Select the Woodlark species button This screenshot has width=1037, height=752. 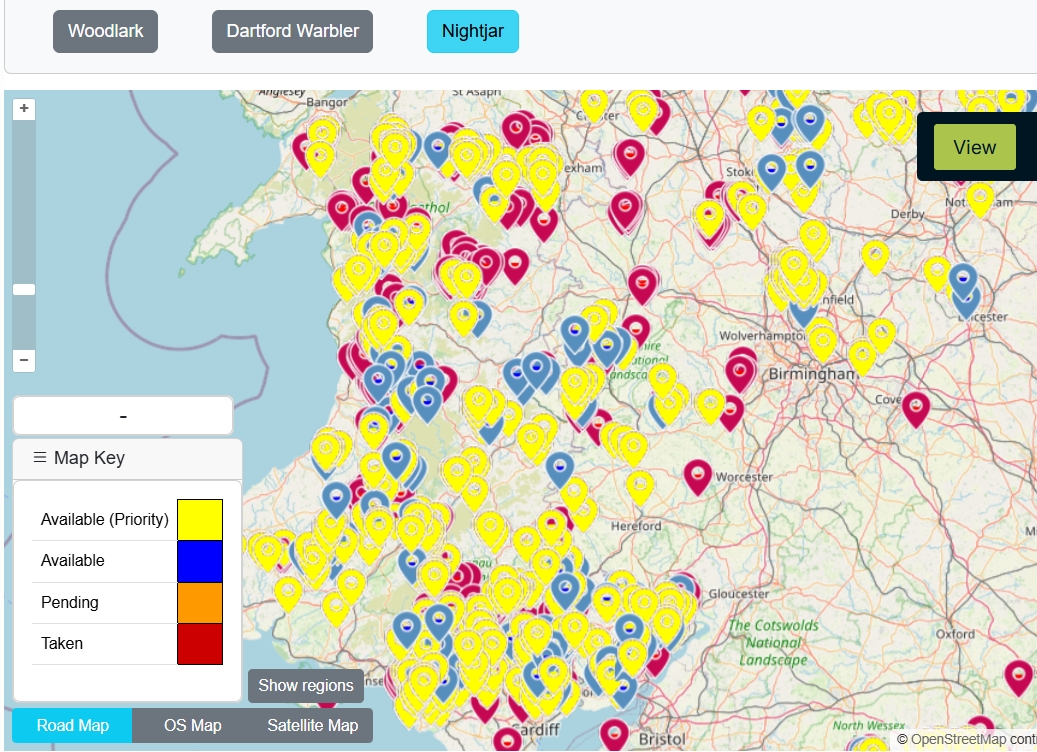point(105,31)
